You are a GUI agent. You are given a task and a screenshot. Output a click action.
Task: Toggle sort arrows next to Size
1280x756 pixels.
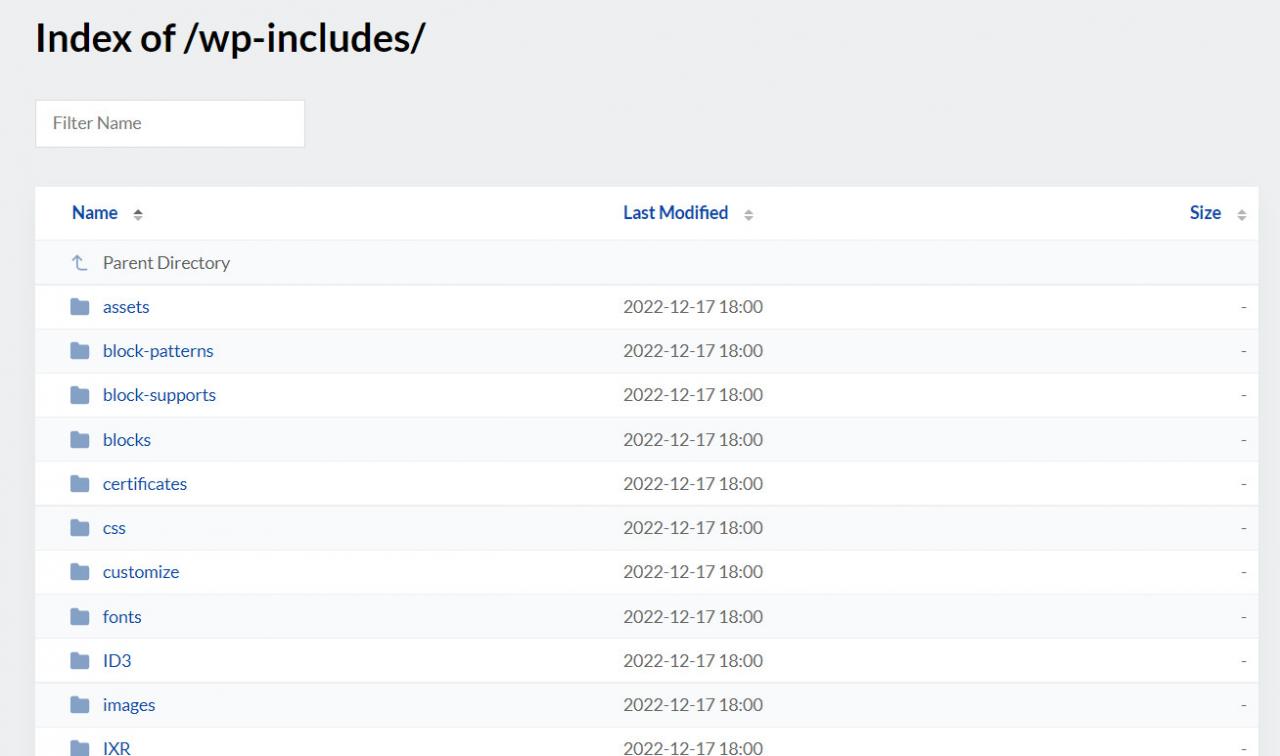(x=1242, y=214)
